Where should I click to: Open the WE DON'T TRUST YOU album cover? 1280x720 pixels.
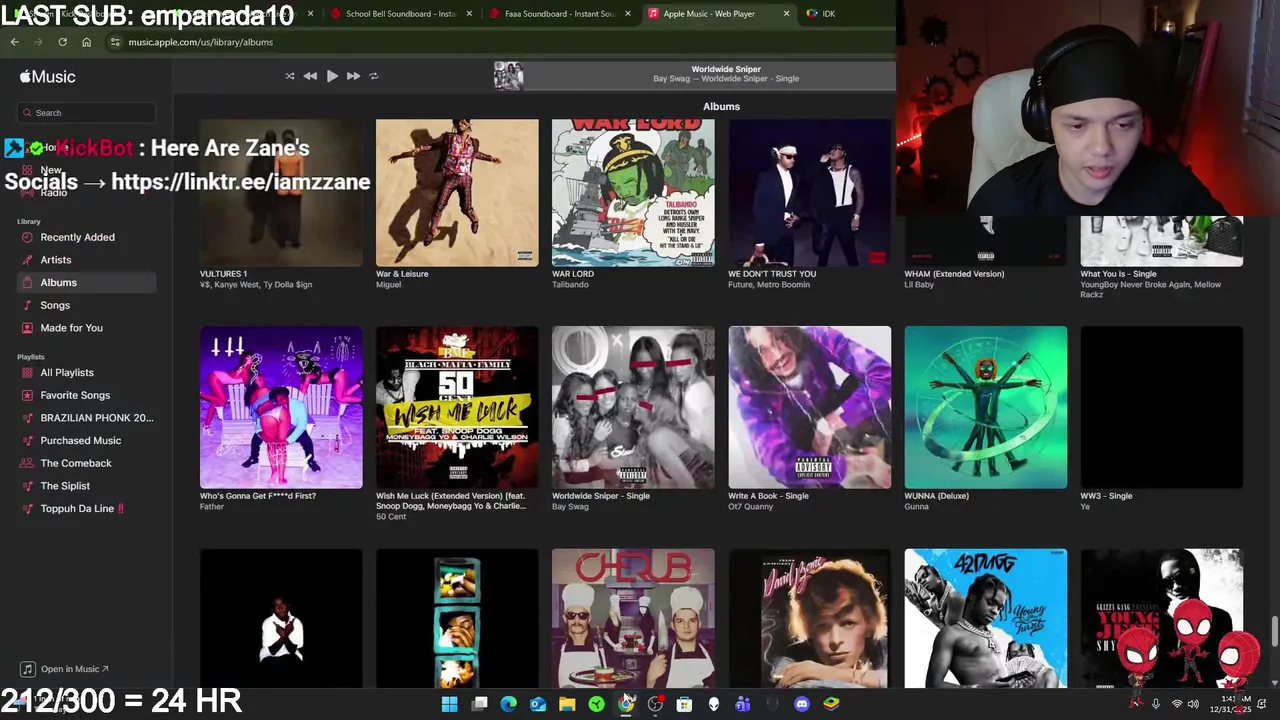(x=810, y=193)
